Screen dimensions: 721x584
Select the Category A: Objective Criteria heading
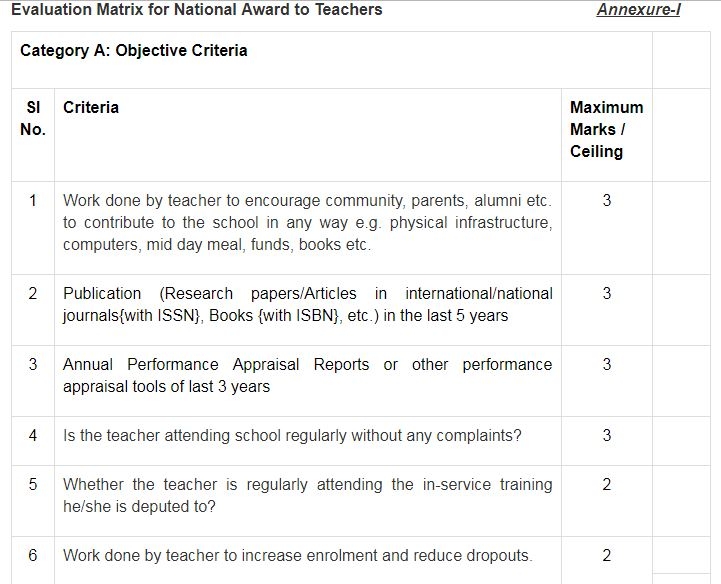point(134,50)
